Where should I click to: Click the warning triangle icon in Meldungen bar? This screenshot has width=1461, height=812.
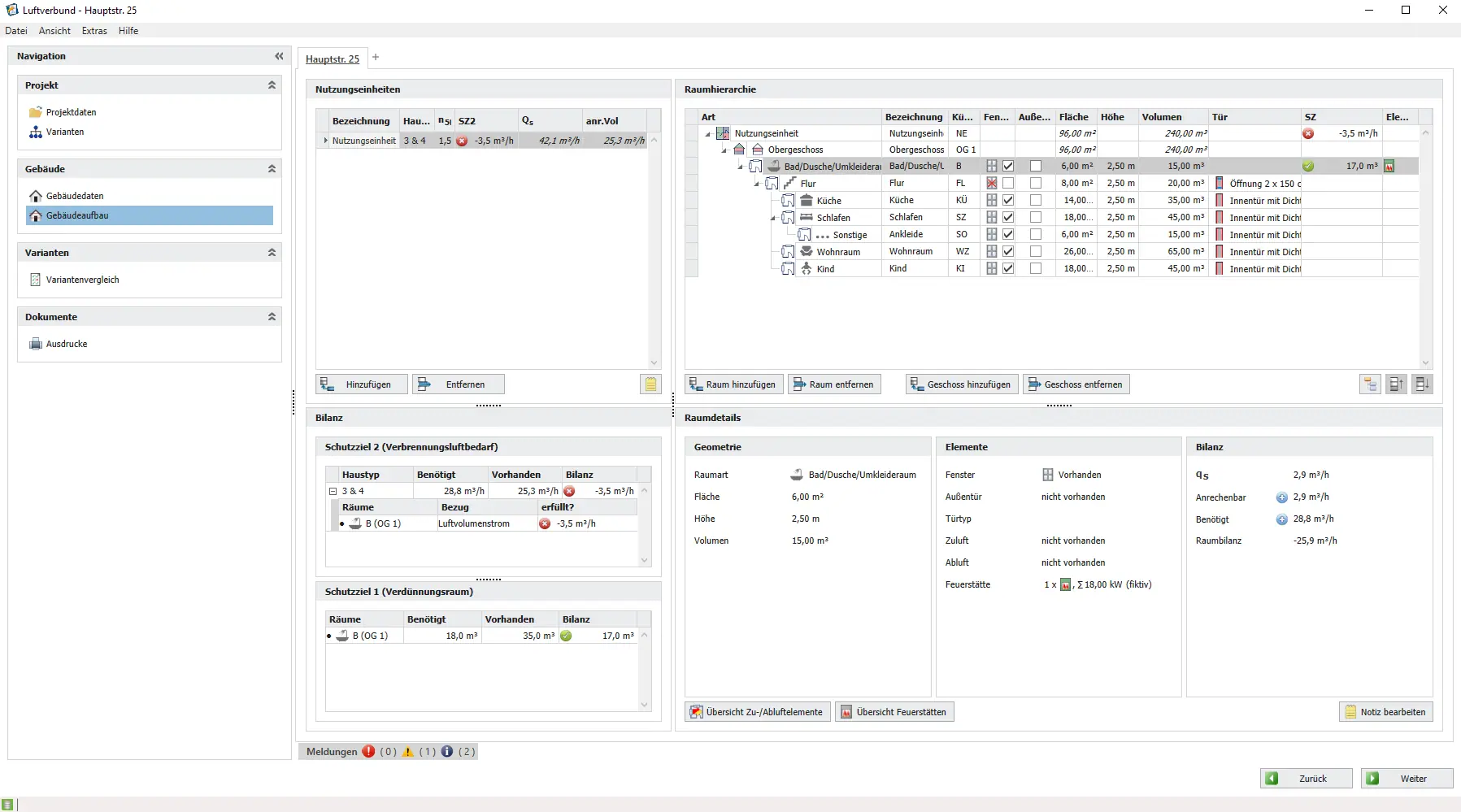click(x=408, y=752)
